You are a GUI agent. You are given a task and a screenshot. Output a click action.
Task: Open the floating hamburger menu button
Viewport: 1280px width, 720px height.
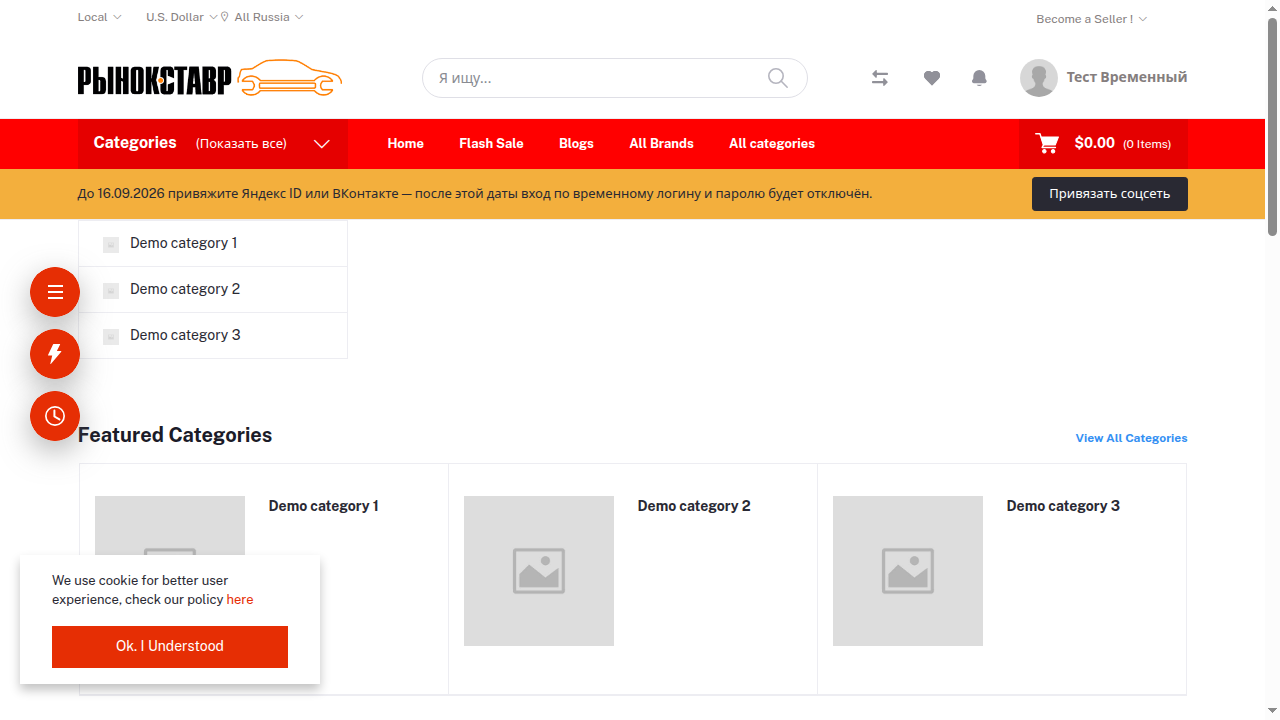tap(55, 292)
